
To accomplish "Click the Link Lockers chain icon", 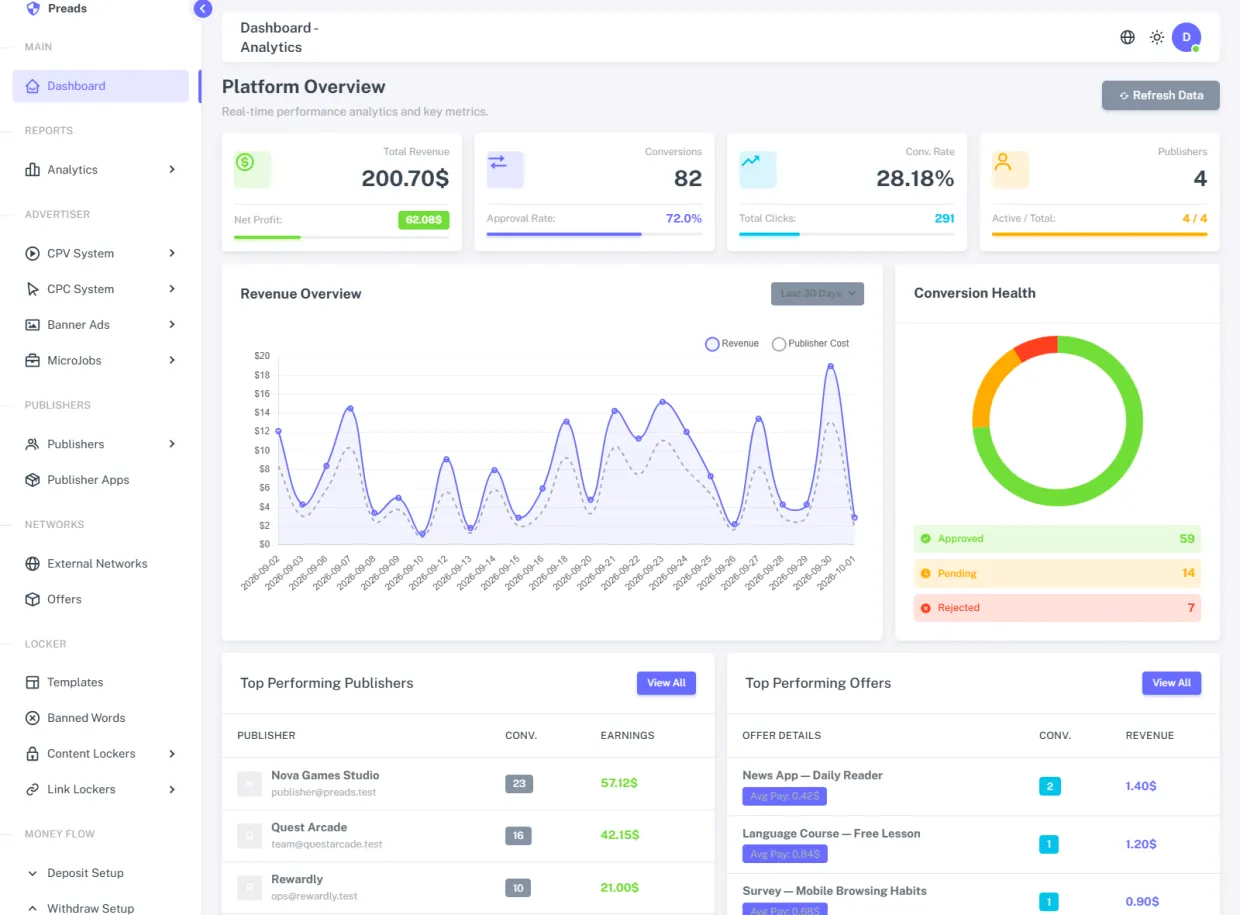I will (33, 789).
